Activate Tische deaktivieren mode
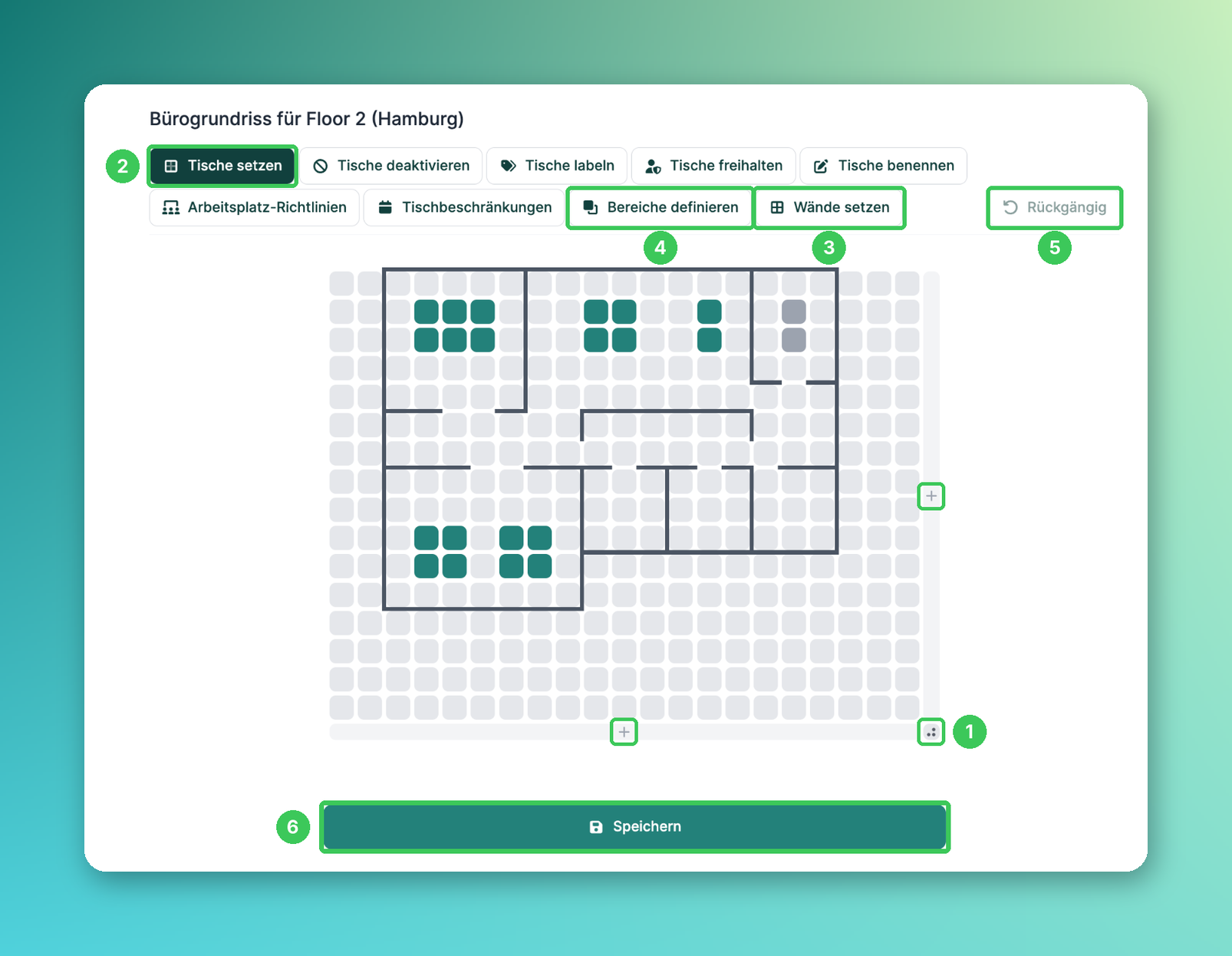Screen dimensions: 1232x956 (391, 166)
